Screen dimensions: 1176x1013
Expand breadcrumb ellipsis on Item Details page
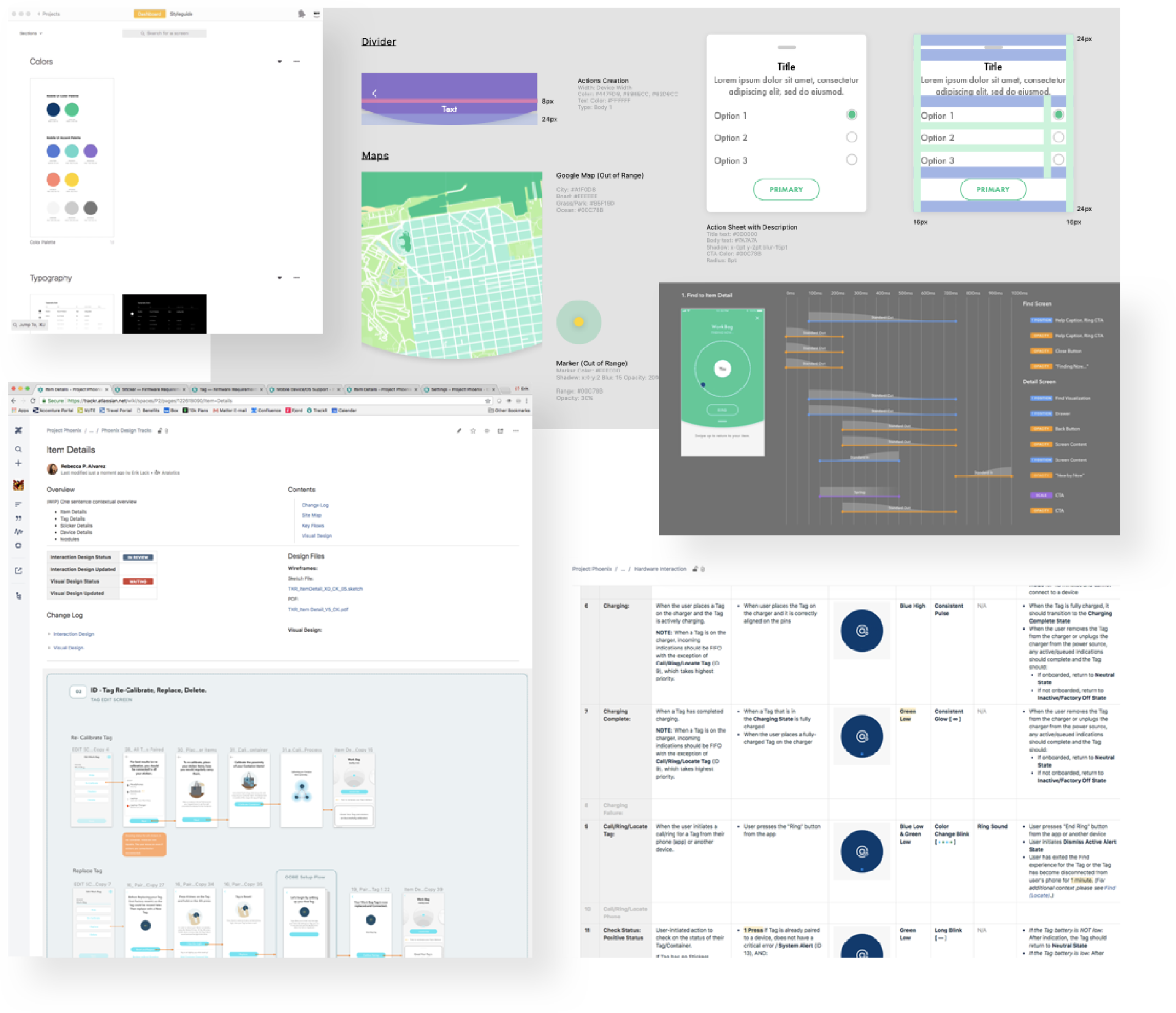point(91,431)
